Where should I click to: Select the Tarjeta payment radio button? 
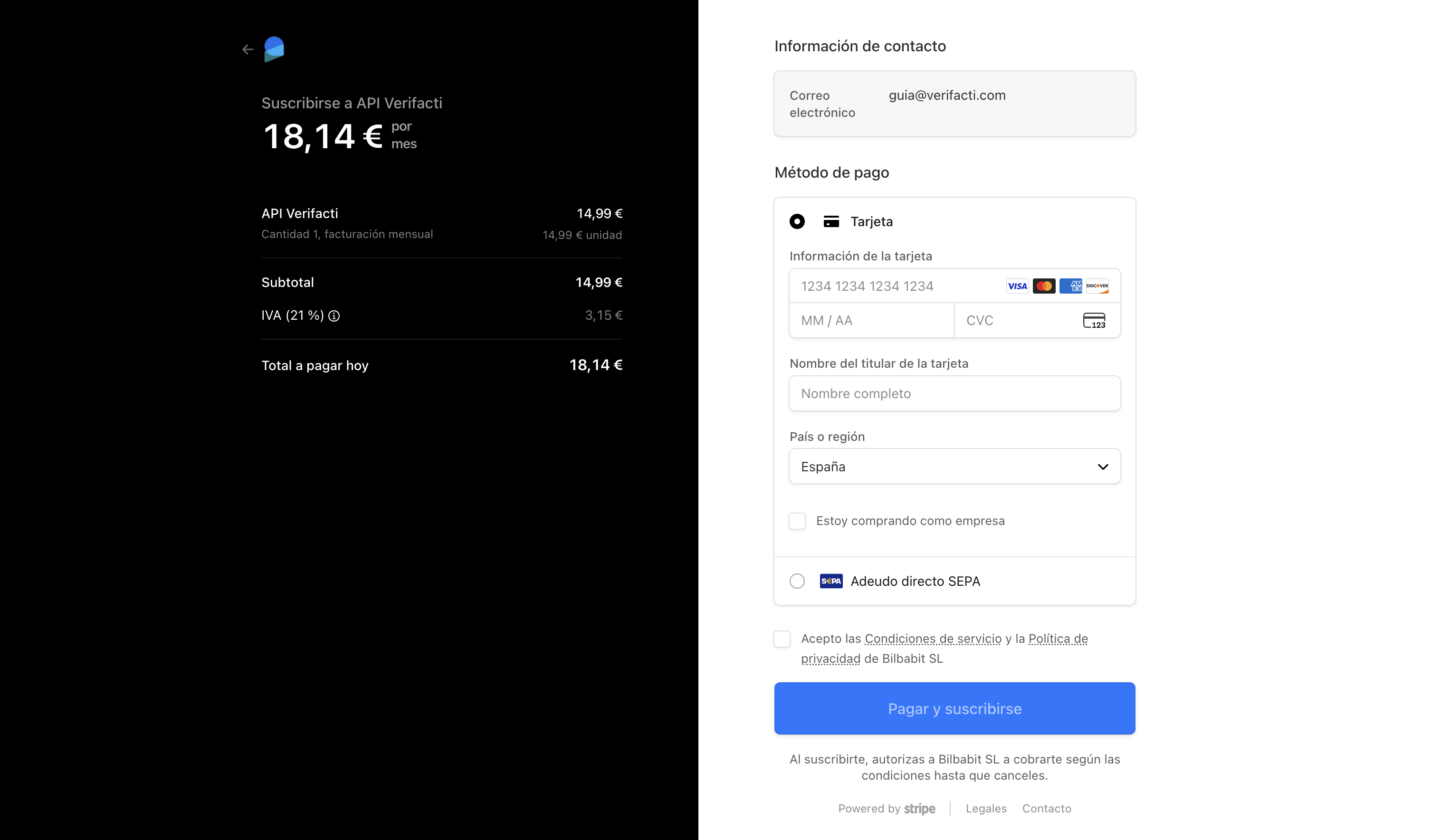(797, 221)
